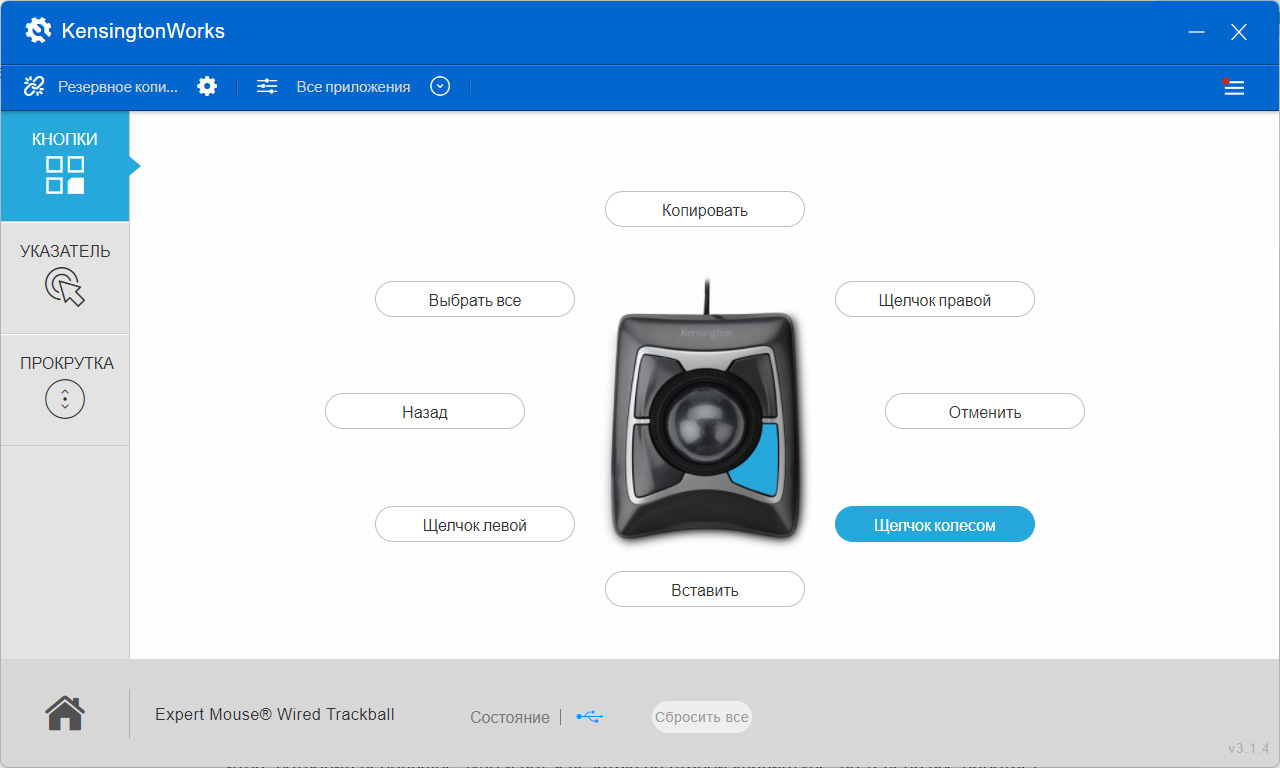Expand the Все приложения dropdown arrow

coord(440,86)
